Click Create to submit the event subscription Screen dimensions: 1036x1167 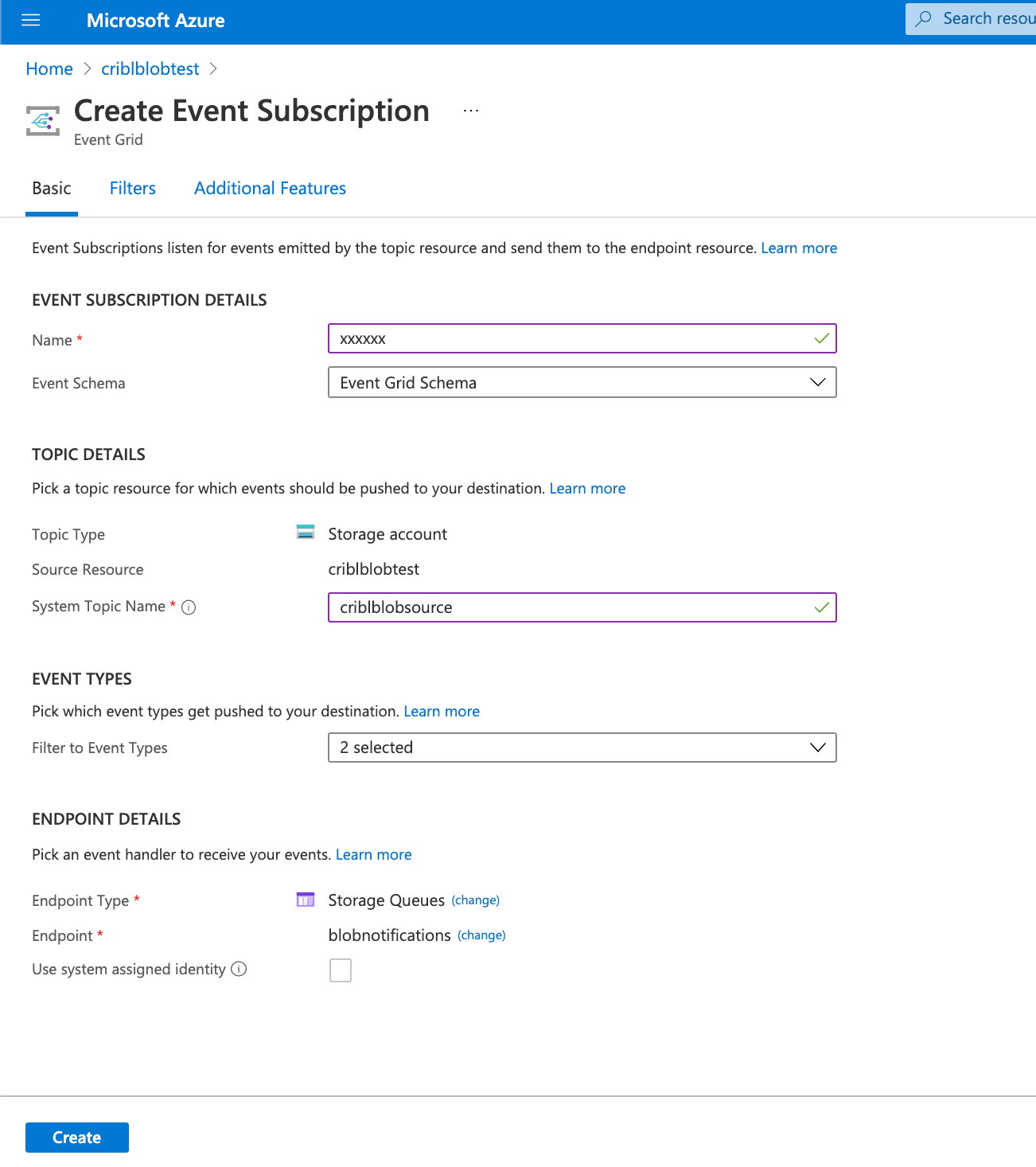click(x=76, y=1137)
